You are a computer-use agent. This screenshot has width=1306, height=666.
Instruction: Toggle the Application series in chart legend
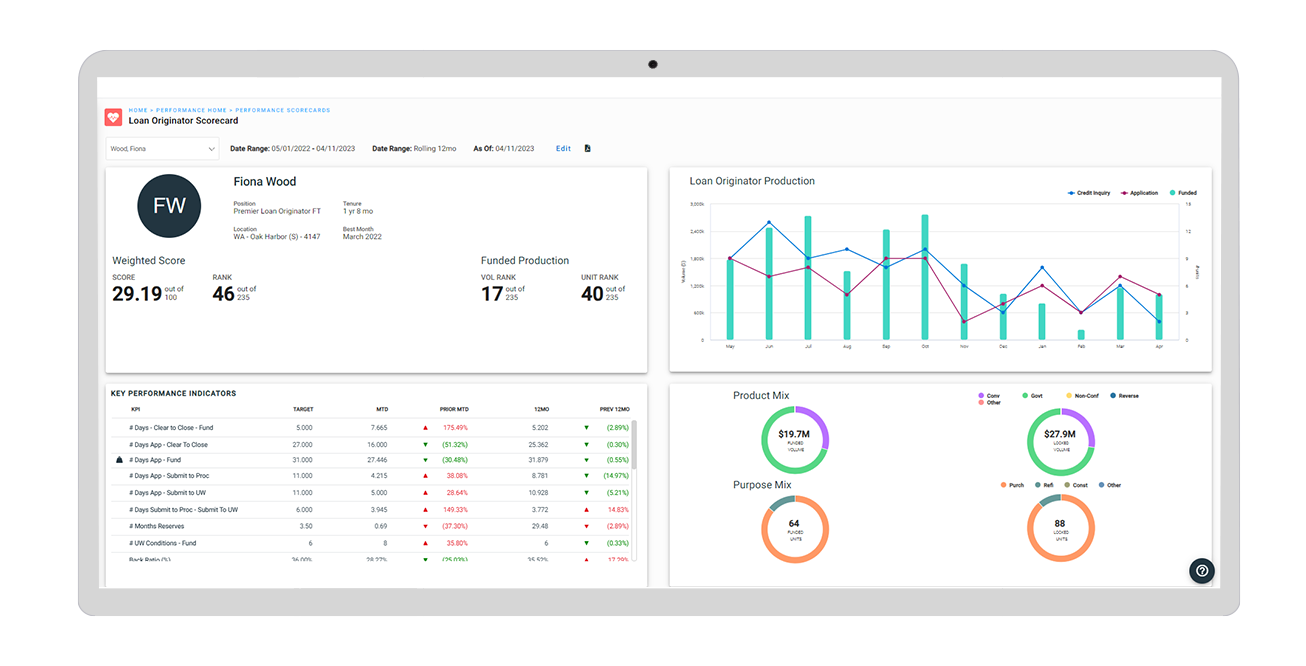[x=1139, y=193]
